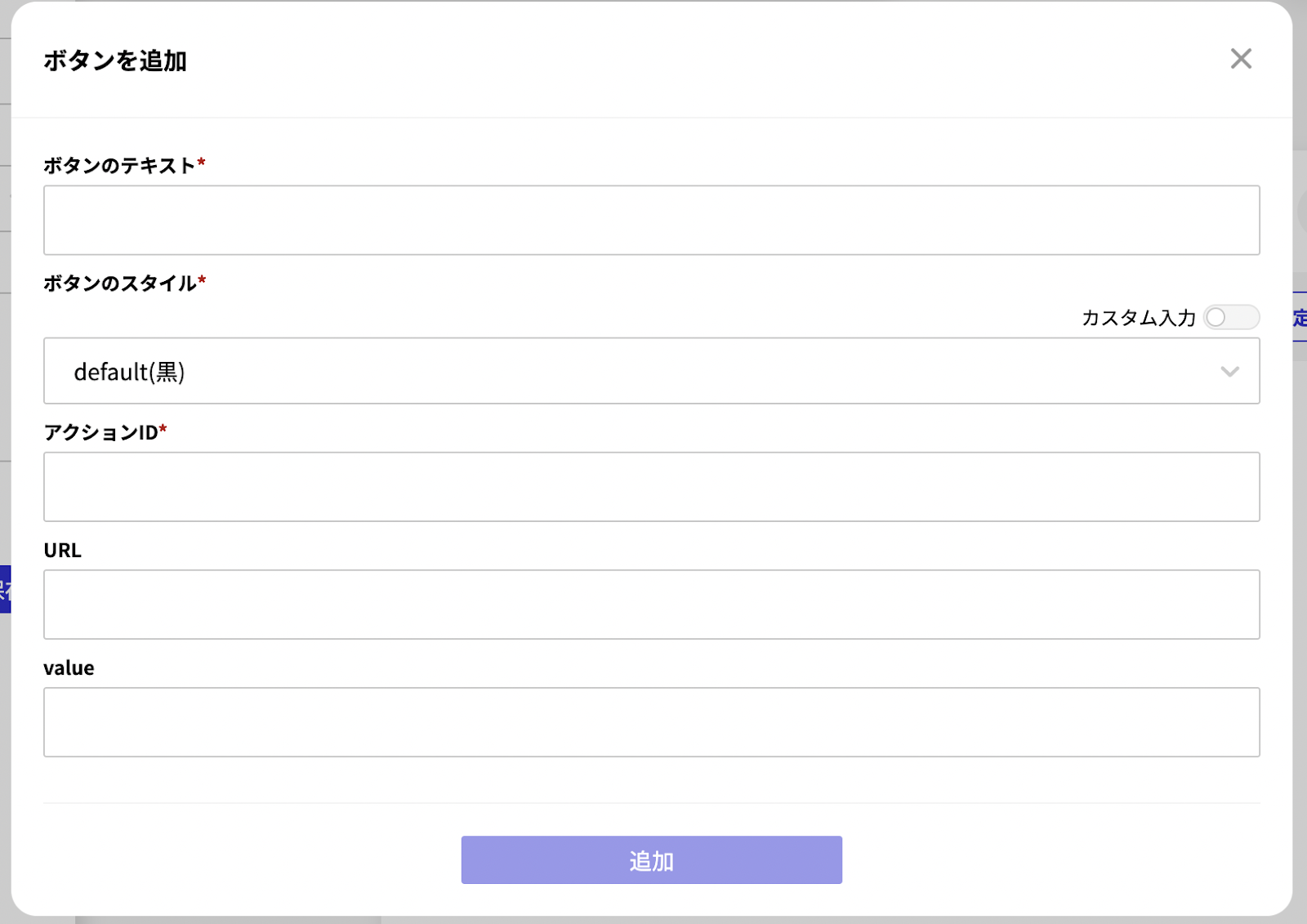Click the 追加 button
This screenshot has width=1307, height=924.
click(652, 859)
